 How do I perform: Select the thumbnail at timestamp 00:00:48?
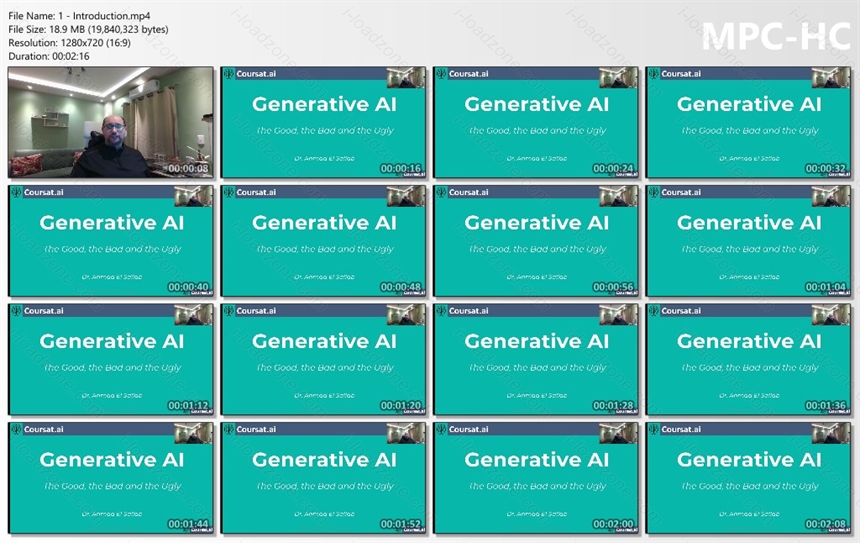pyautogui.click(x=323, y=241)
